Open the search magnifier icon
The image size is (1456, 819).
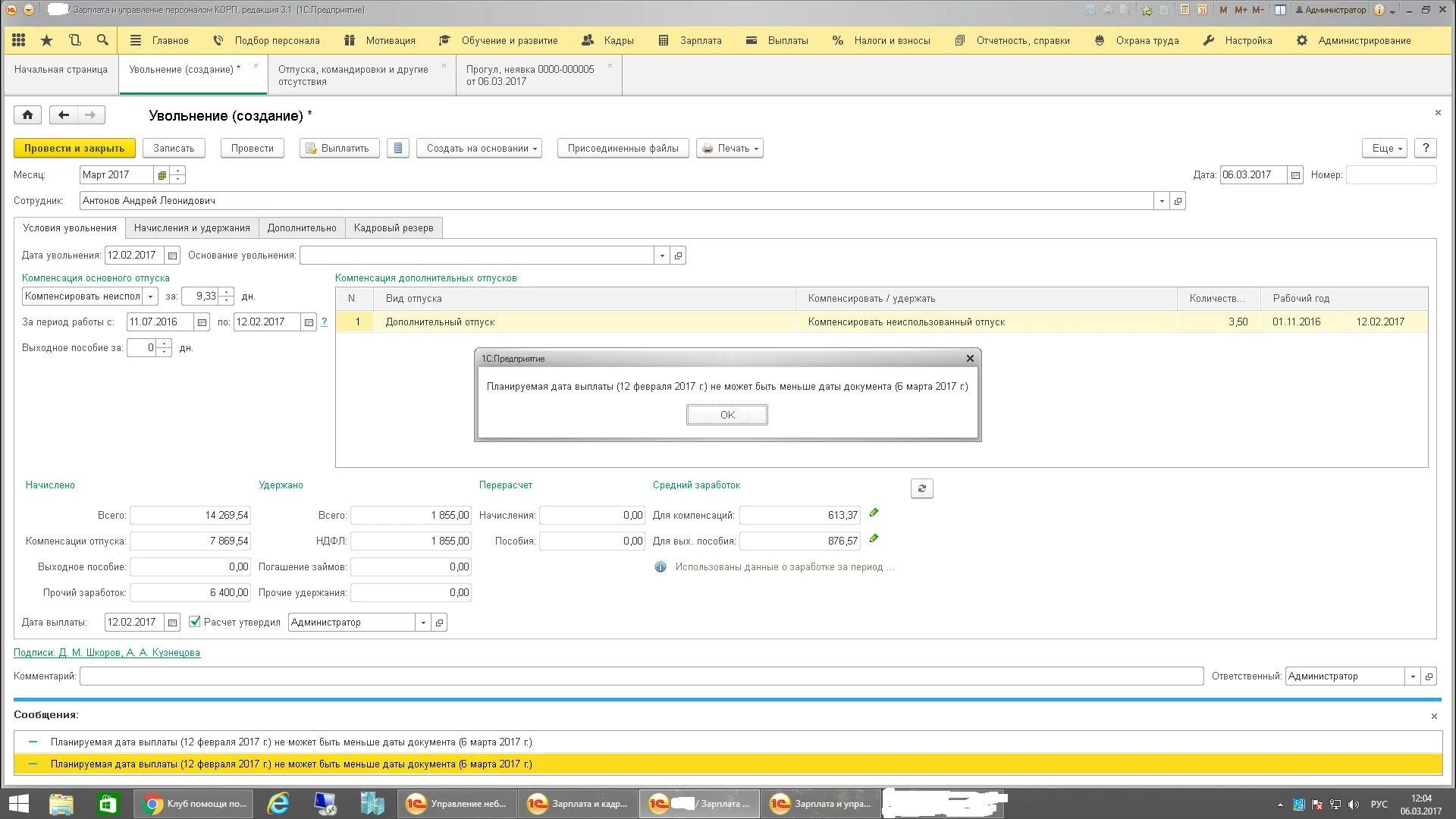click(x=102, y=40)
